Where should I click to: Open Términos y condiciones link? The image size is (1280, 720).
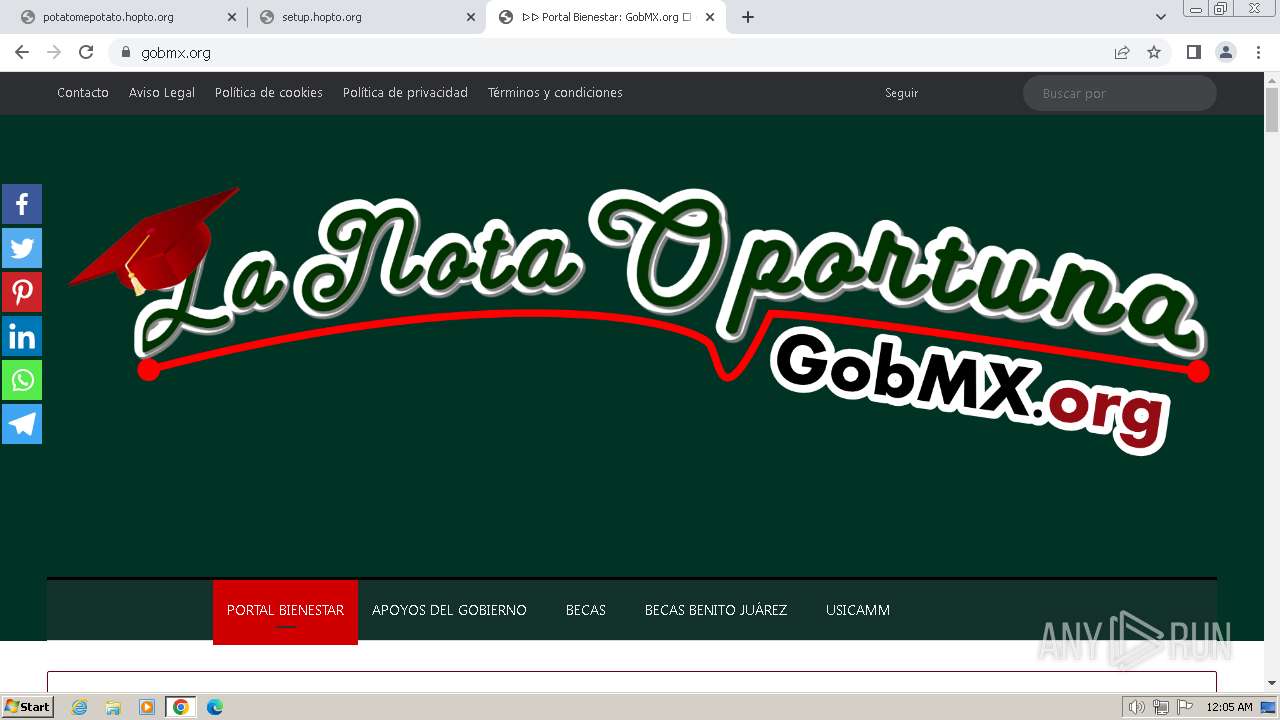[x=555, y=92]
